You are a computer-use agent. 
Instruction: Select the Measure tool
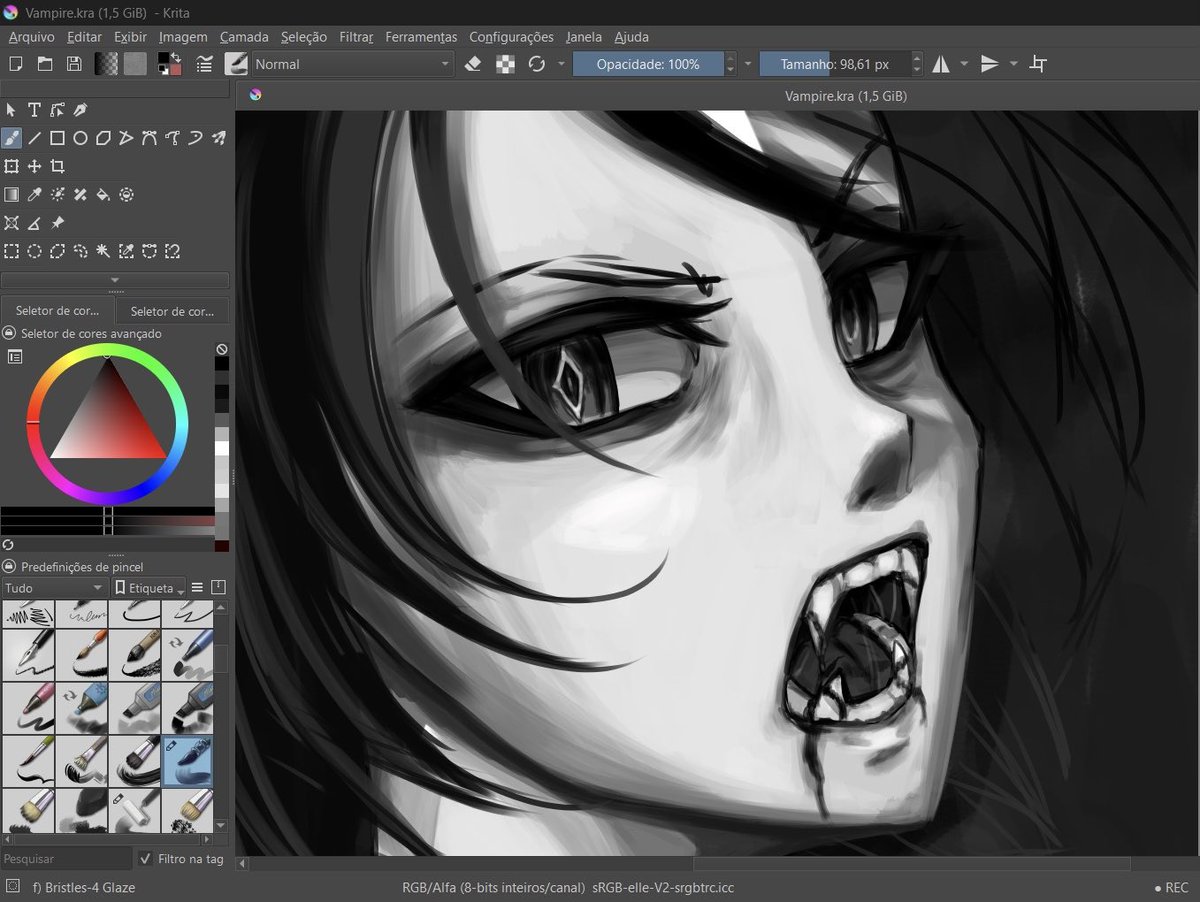coord(34,223)
